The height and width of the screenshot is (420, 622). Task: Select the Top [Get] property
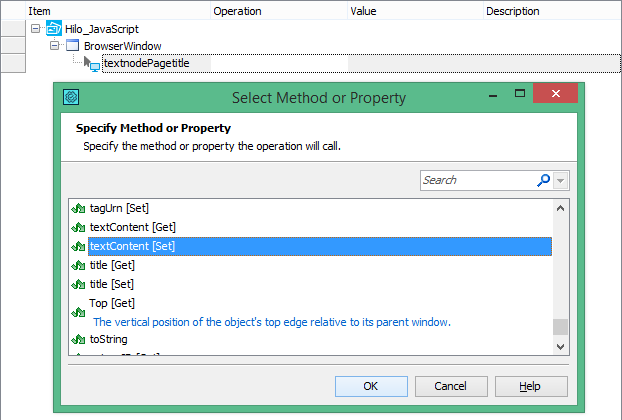[112, 303]
